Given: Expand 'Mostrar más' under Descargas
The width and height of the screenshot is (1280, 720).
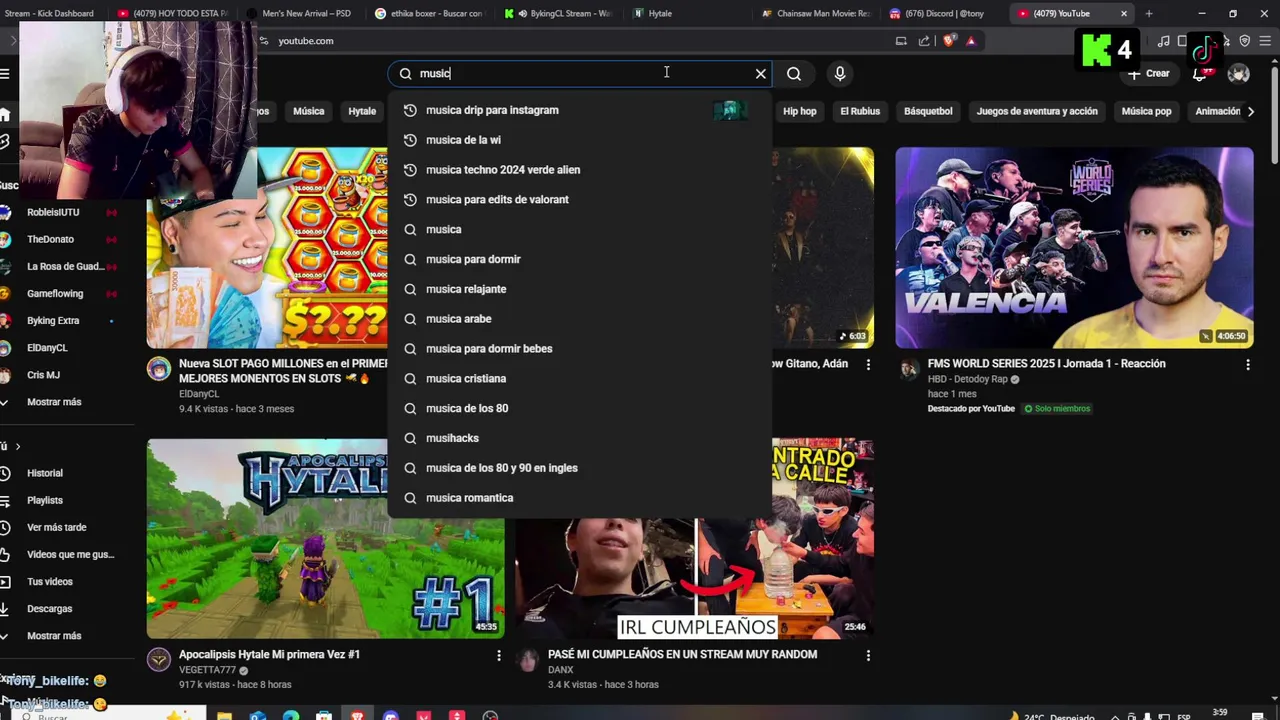Looking at the screenshot, I should click(55, 636).
